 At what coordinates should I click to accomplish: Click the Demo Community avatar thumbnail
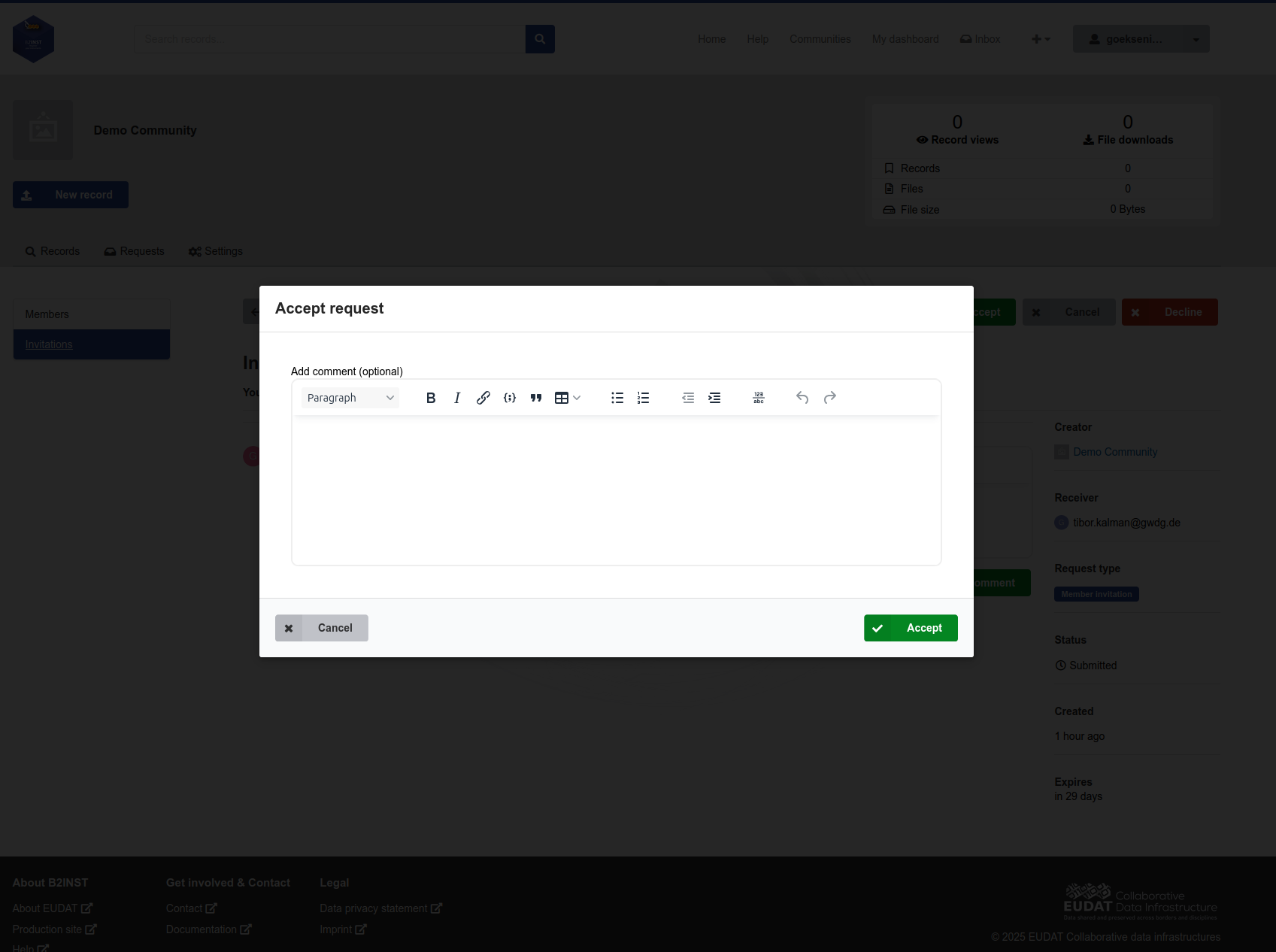pos(43,130)
